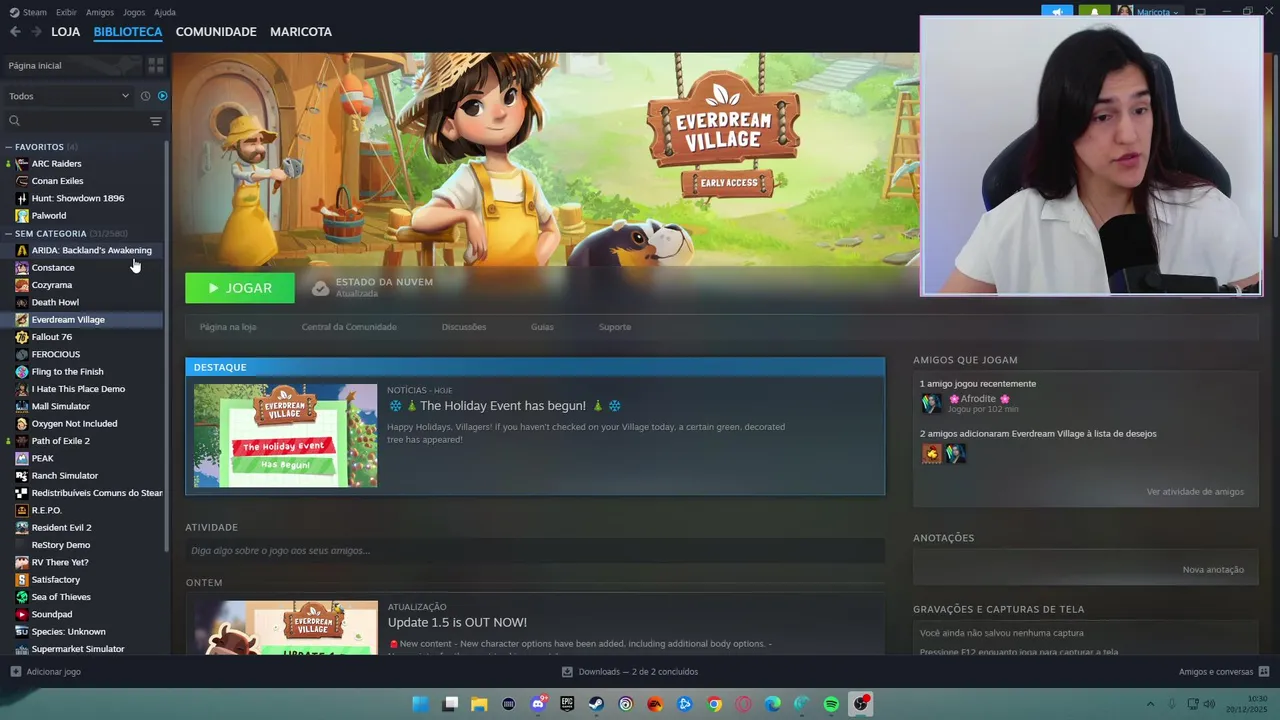Open Jogos menu
Screen dimensions: 1280x720
pyautogui.click(x=134, y=12)
